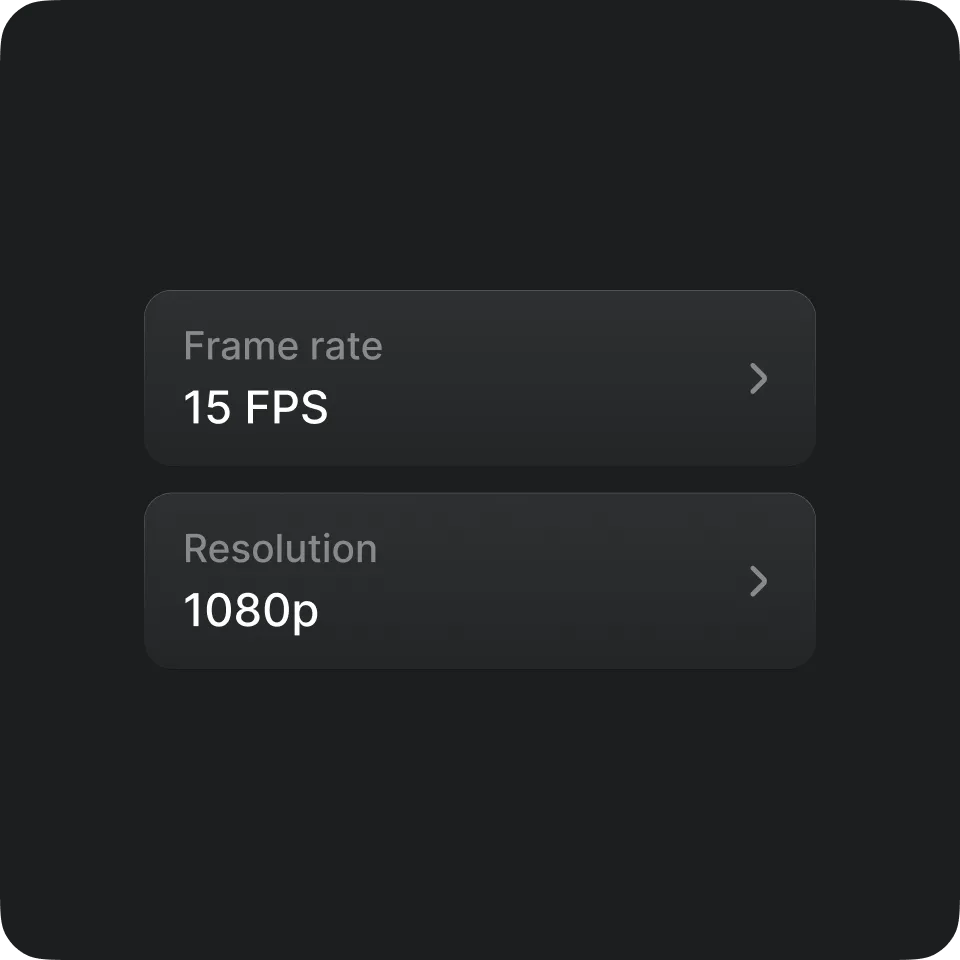Expand Frame rate options via its chevron

pyautogui.click(x=758, y=379)
